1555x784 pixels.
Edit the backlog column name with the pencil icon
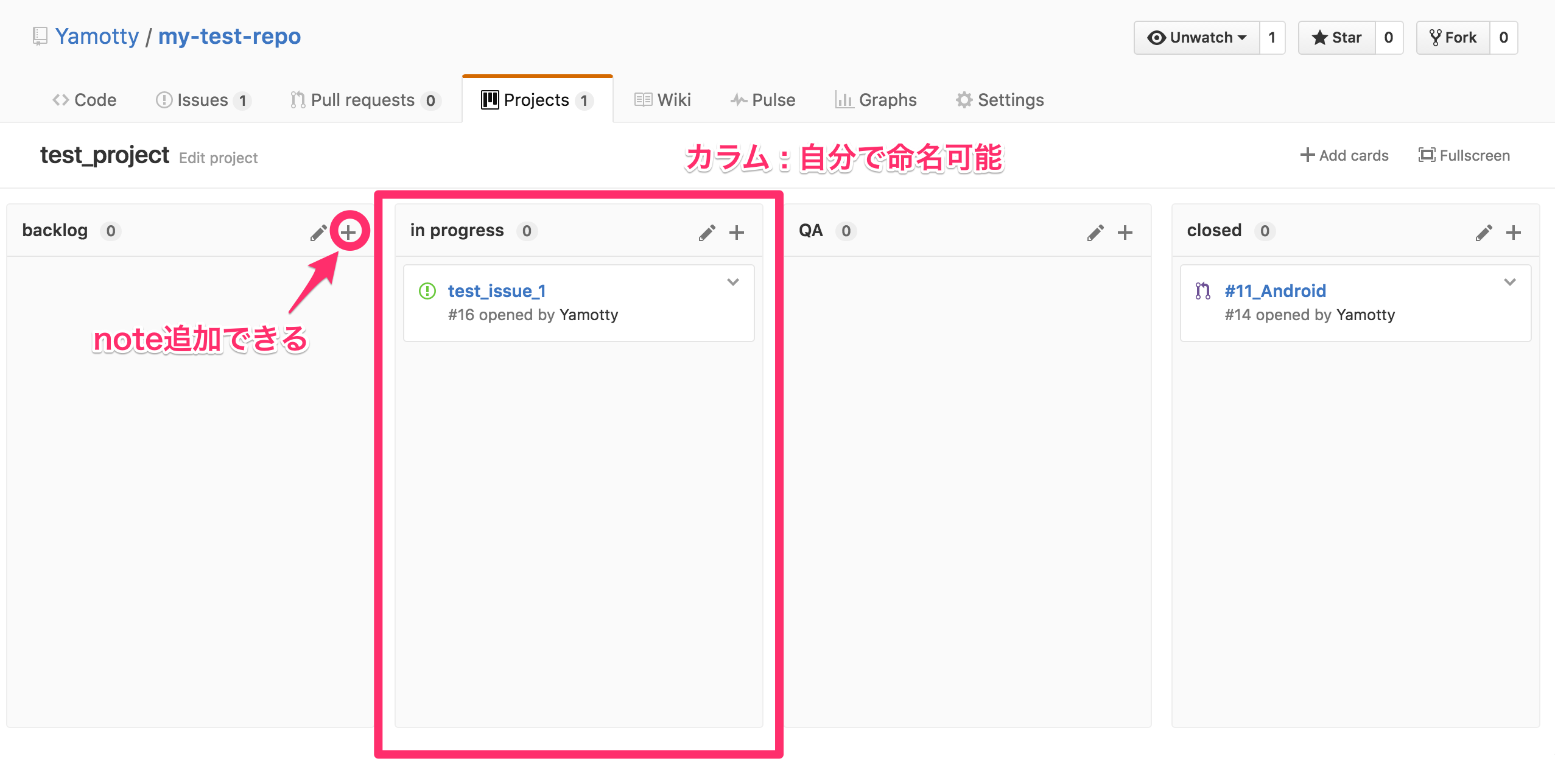[x=318, y=231]
